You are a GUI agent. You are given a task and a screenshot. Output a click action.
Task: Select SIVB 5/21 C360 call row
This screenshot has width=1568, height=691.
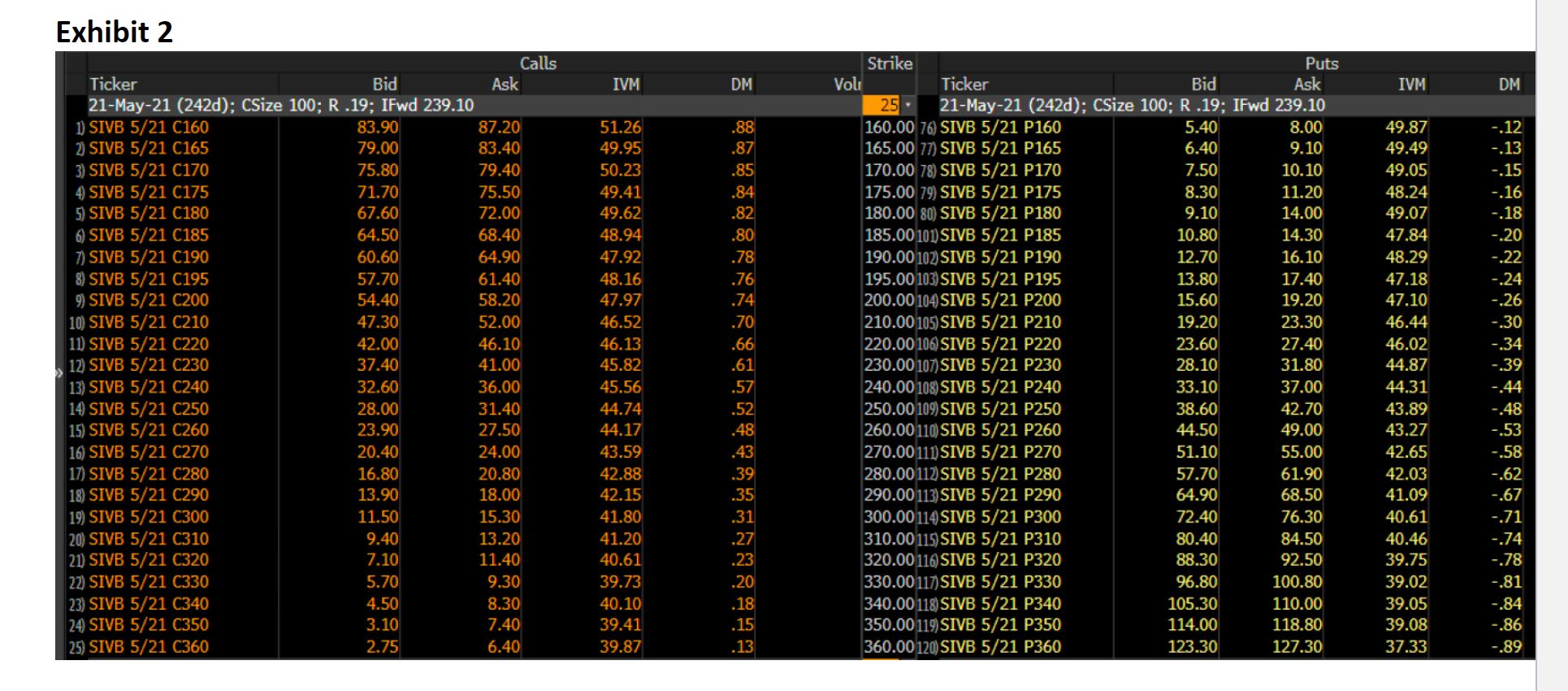(x=463, y=647)
